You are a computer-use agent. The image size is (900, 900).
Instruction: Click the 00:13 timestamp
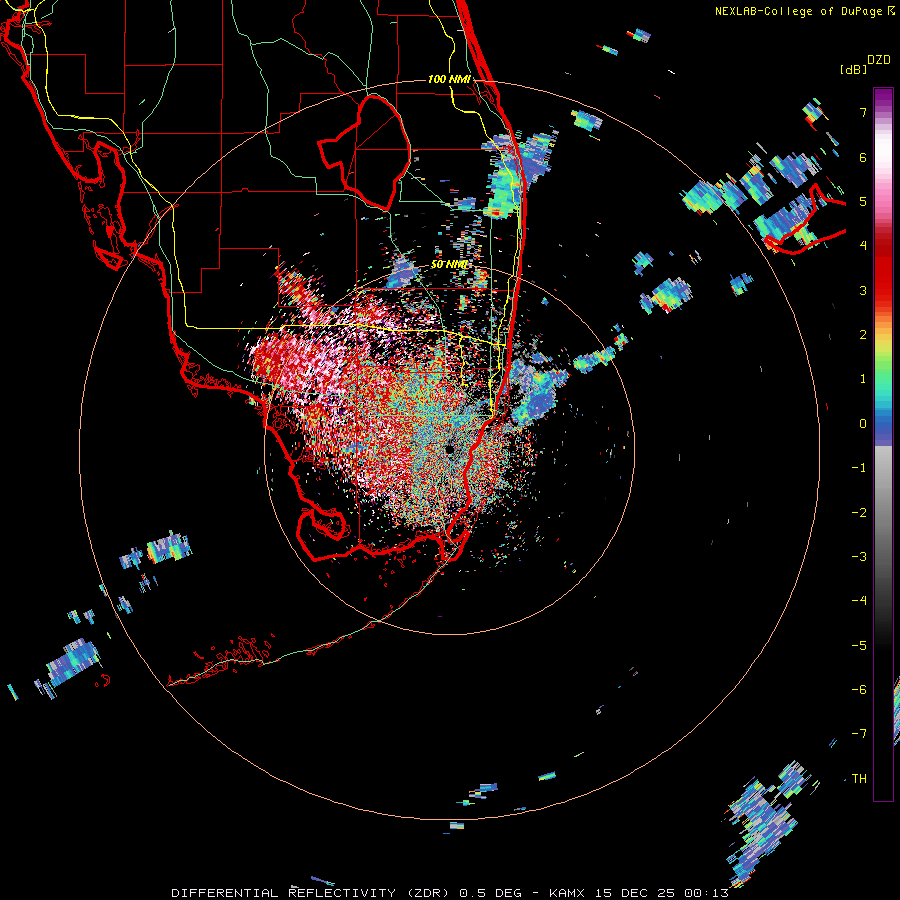[707, 893]
